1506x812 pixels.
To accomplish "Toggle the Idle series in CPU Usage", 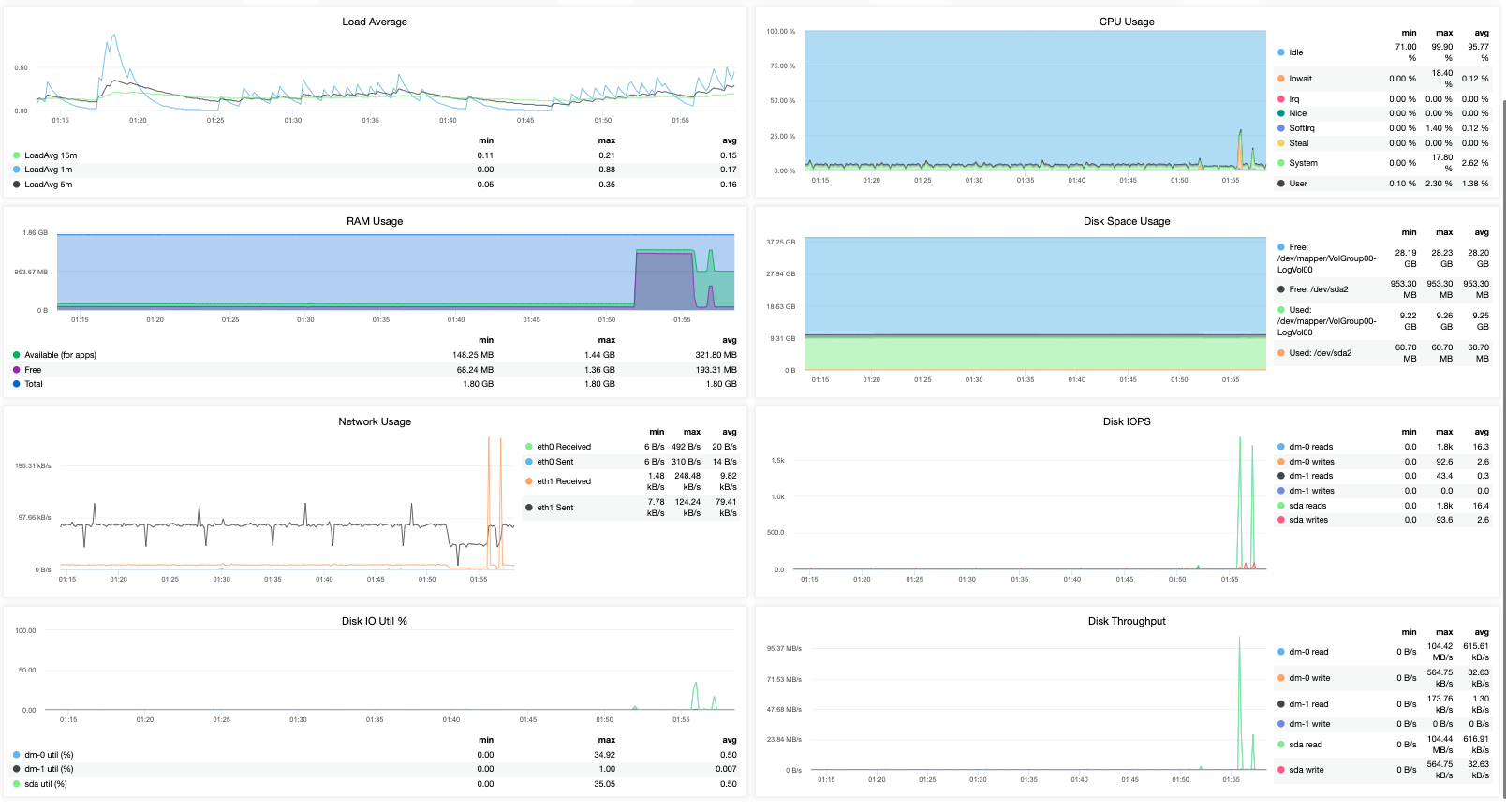I will click(x=1295, y=52).
